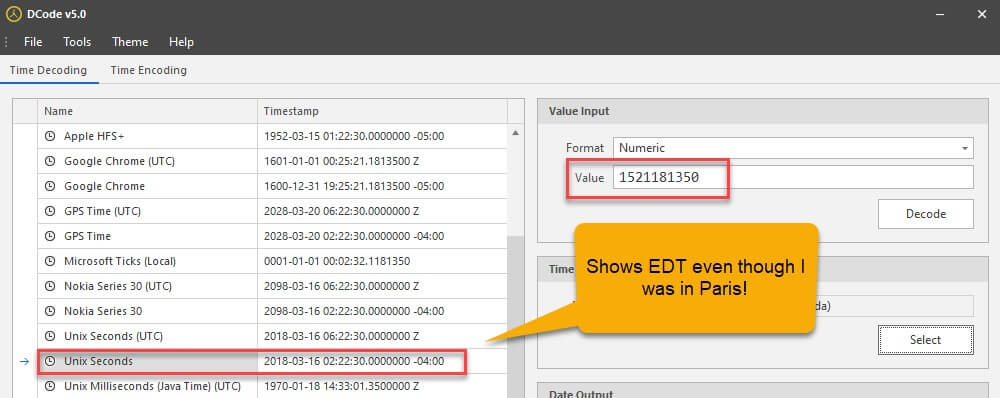Open the Theme menu
Viewport: 1000px width, 398px height.
click(x=130, y=42)
